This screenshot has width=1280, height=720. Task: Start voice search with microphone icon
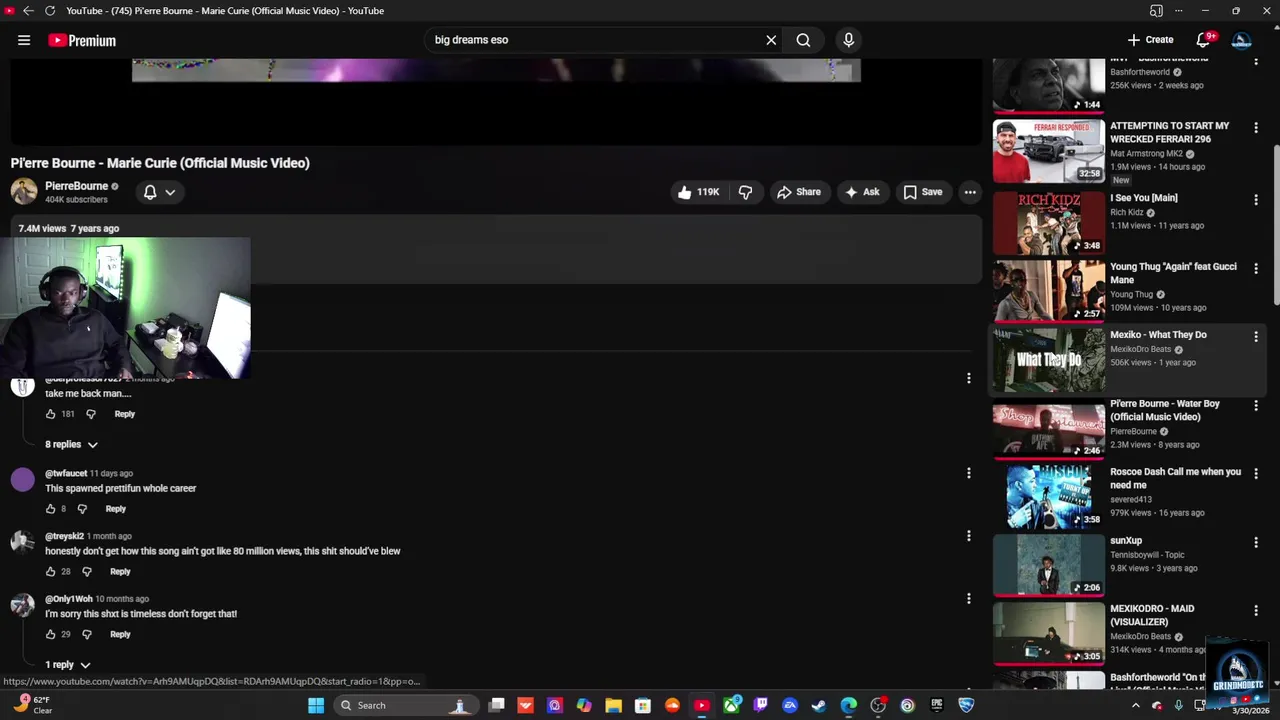click(848, 40)
